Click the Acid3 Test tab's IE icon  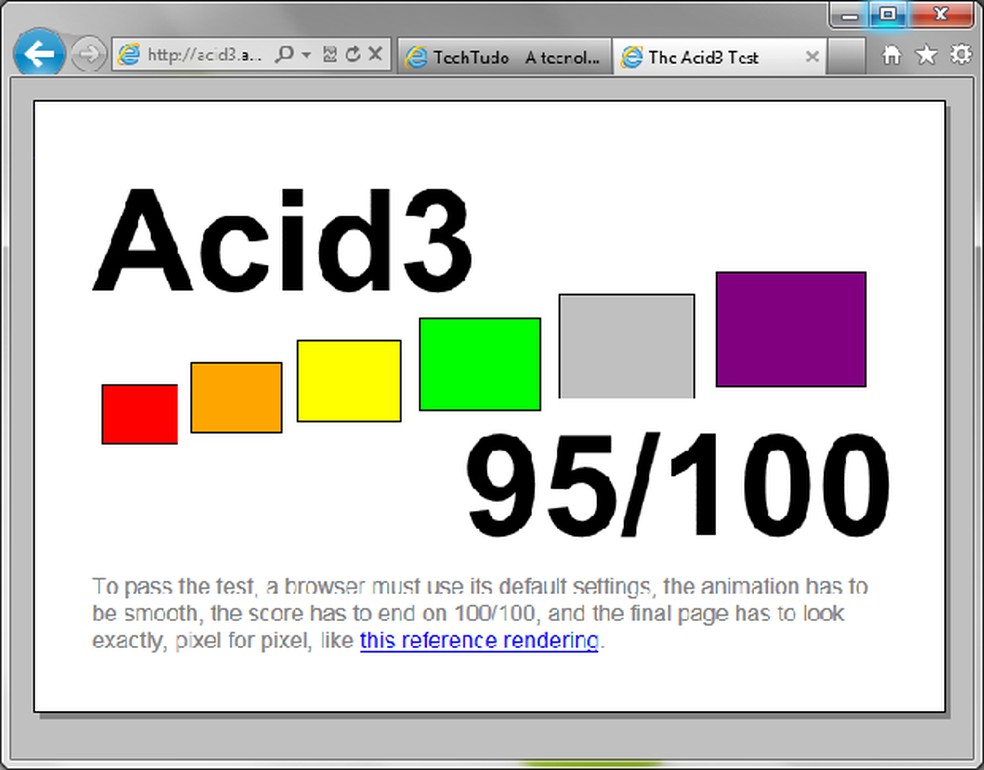[631, 57]
